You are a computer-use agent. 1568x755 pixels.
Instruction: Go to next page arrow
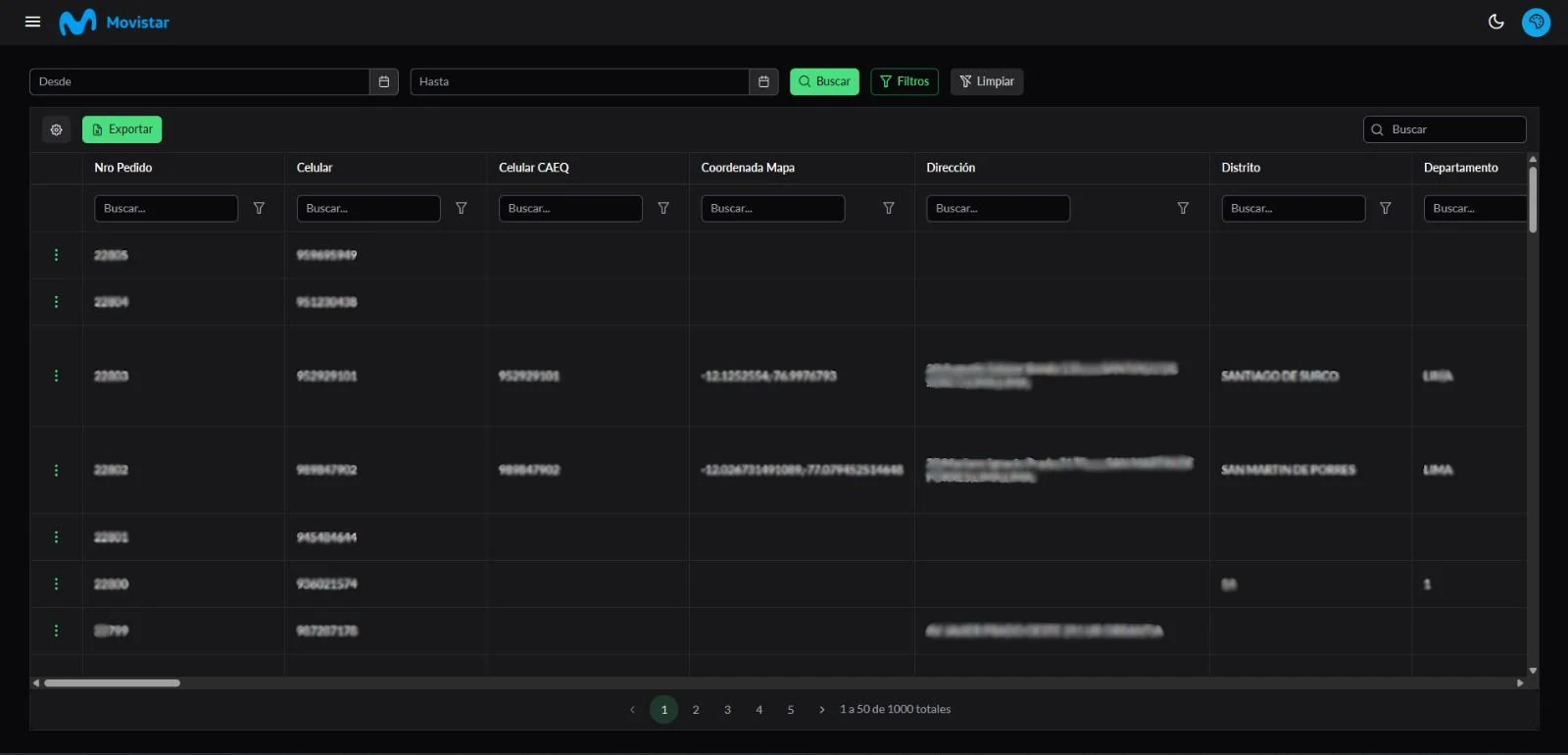(821, 709)
